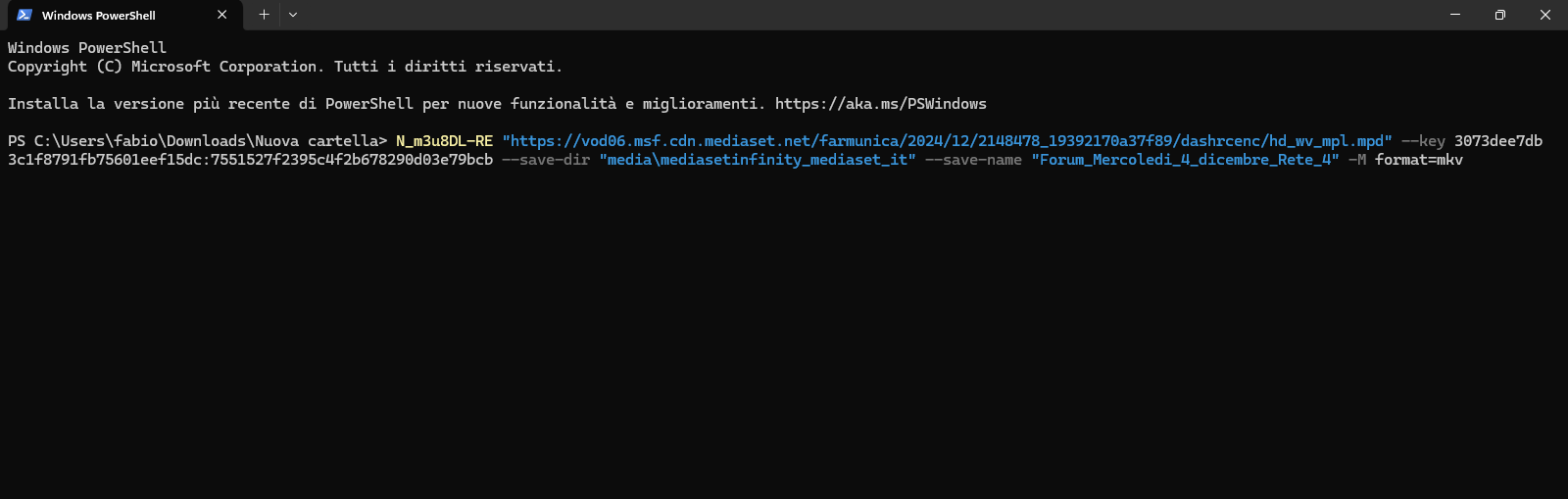This screenshot has width=1568, height=499.
Task: Click the mediaset .mpd URL in the command
Action: tap(947, 141)
